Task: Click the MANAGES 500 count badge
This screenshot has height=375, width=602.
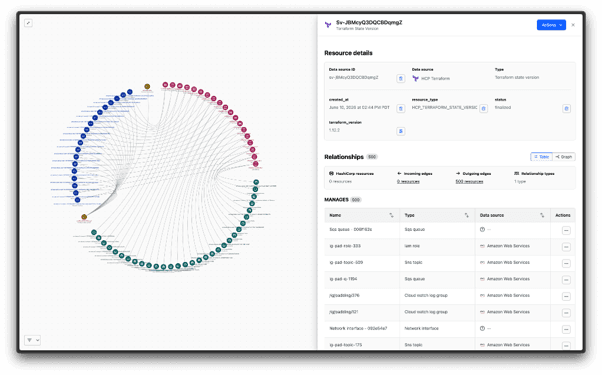Action: point(356,200)
